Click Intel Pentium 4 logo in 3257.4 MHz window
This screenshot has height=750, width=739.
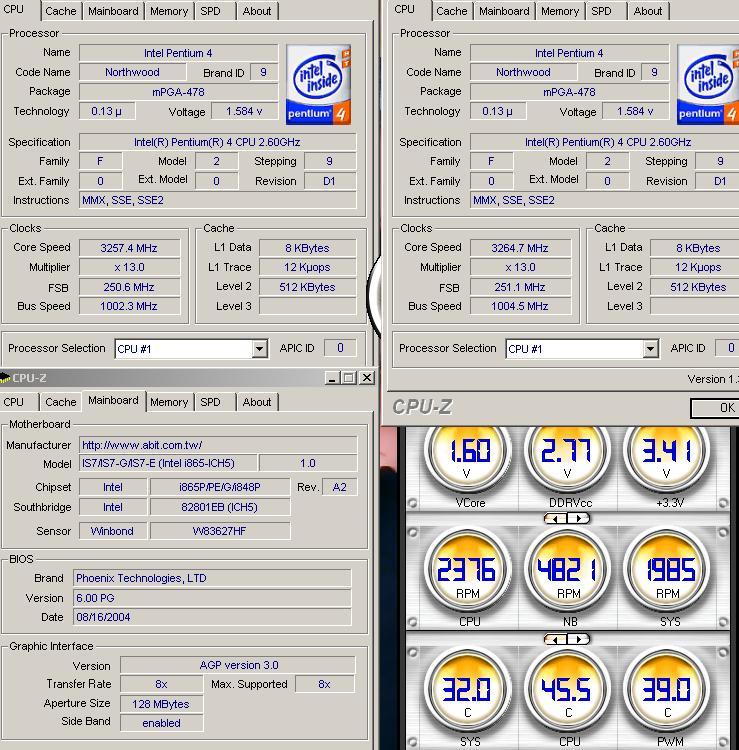[318, 85]
